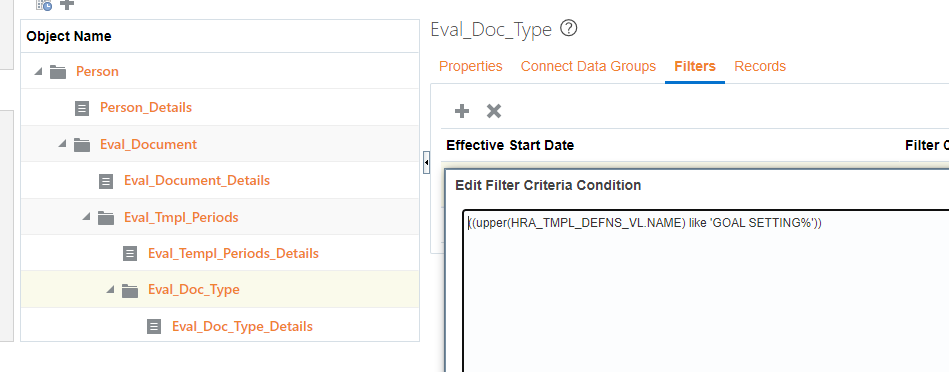Image resolution: width=949 pixels, height=372 pixels.
Task: Click the Eval_Templ_Periods_Details record icon
Action: pos(130,253)
